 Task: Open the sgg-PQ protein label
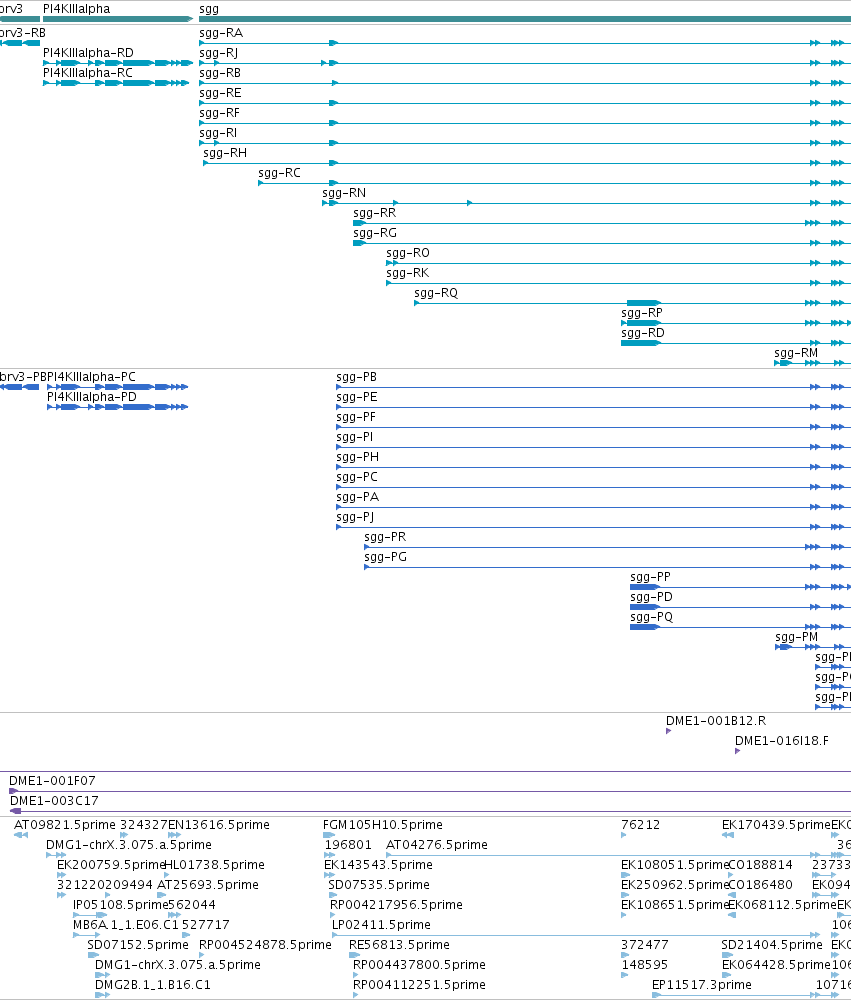point(652,617)
